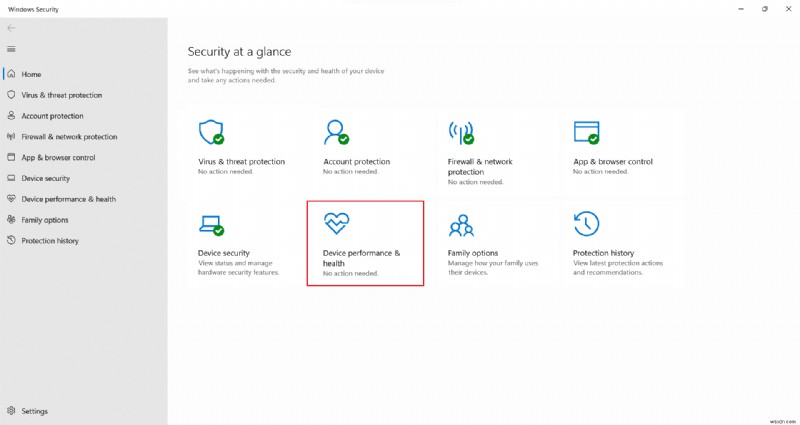Screen dimensions: 800x425
Task: Open Settings label in sidebar
Action: point(34,411)
